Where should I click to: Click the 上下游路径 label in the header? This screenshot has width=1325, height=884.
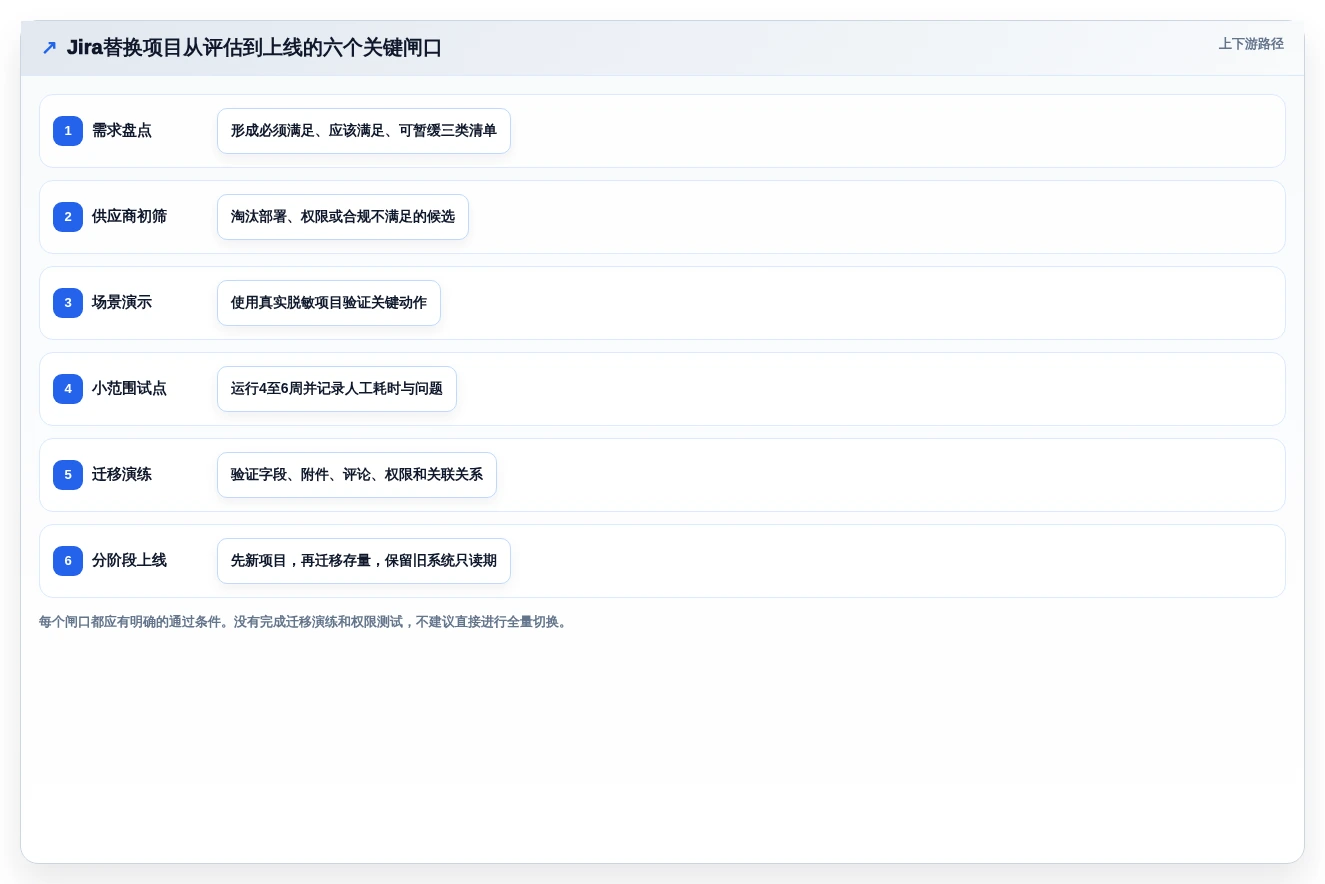1251,44
